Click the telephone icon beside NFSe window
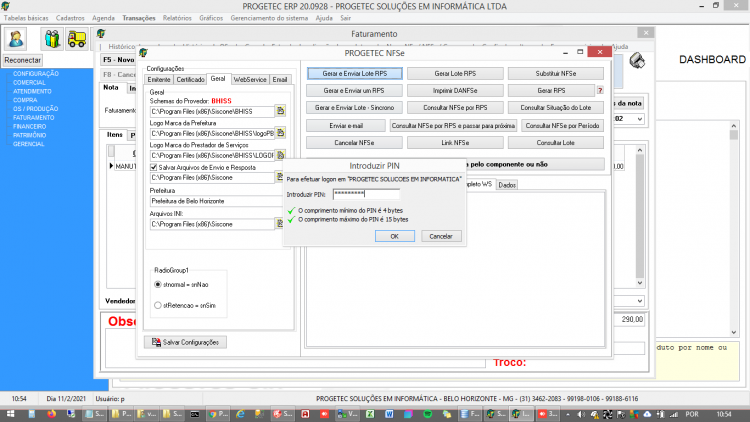This screenshot has width=750, height=422. (637, 61)
